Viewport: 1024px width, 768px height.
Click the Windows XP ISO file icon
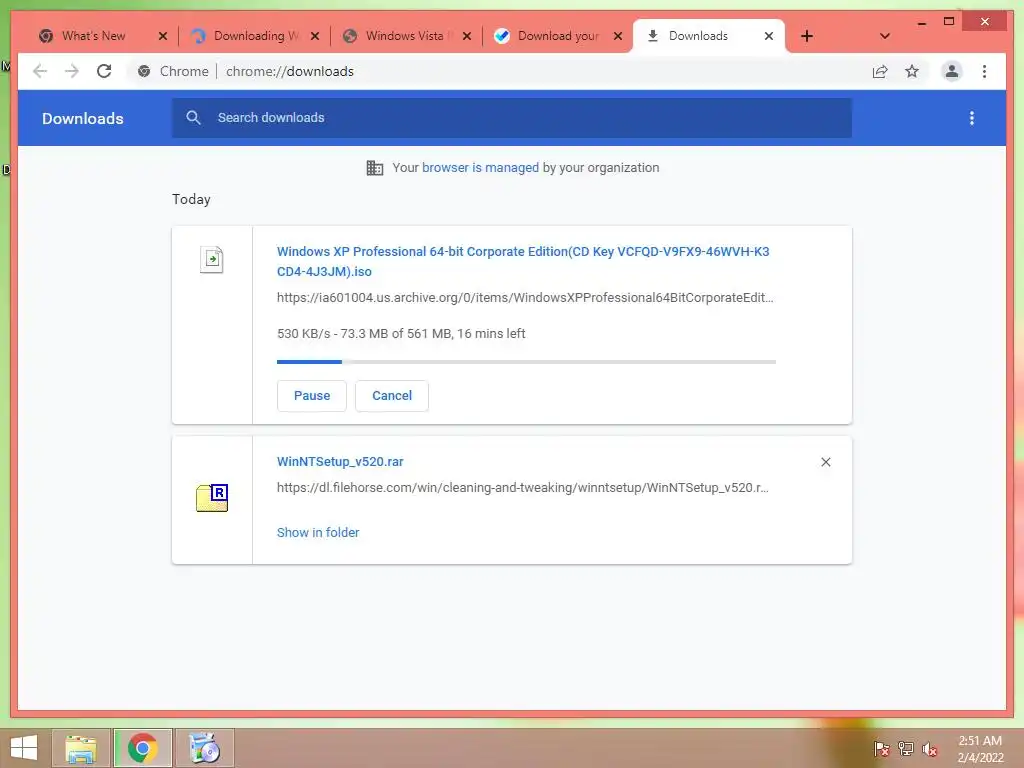212,259
